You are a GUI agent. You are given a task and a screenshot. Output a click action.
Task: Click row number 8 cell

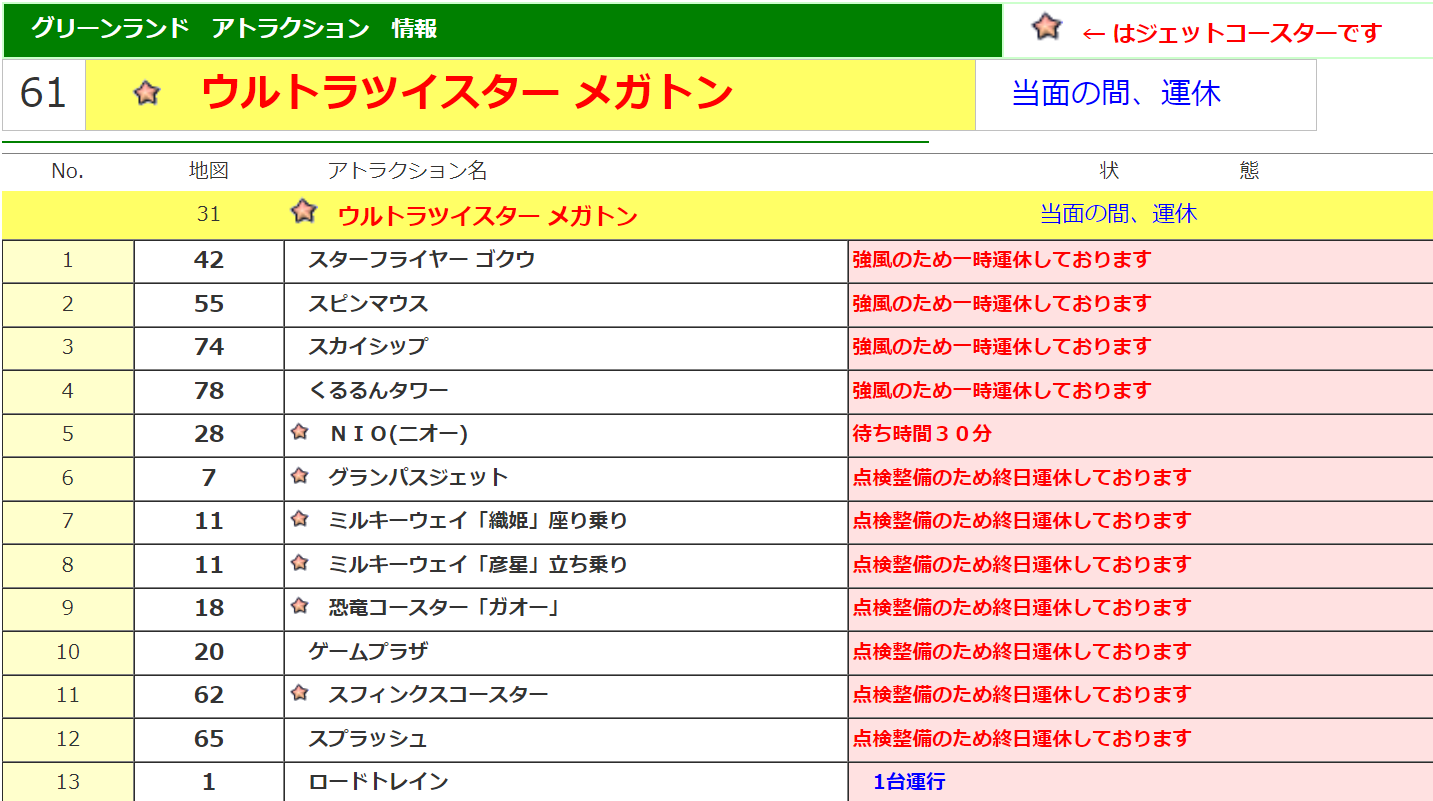(x=68, y=566)
